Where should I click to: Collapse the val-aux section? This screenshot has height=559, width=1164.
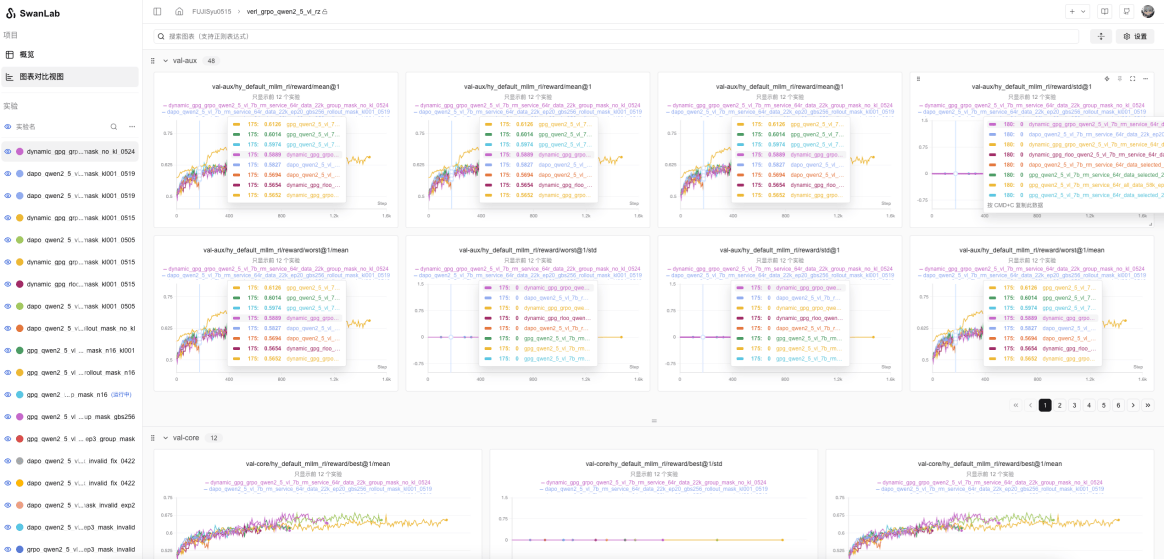pos(165,61)
